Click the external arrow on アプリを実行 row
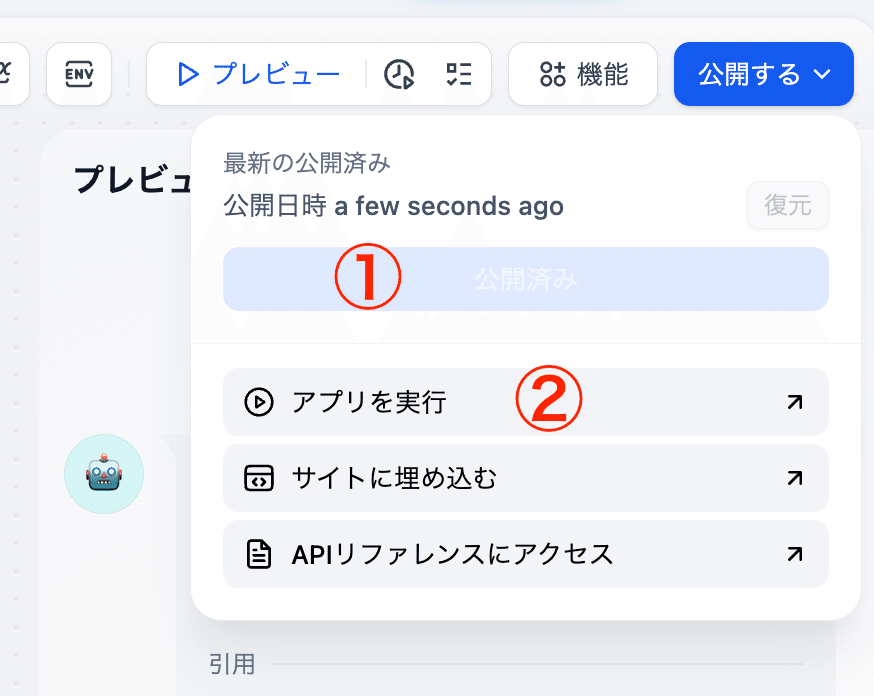 click(x=795, y=402)
